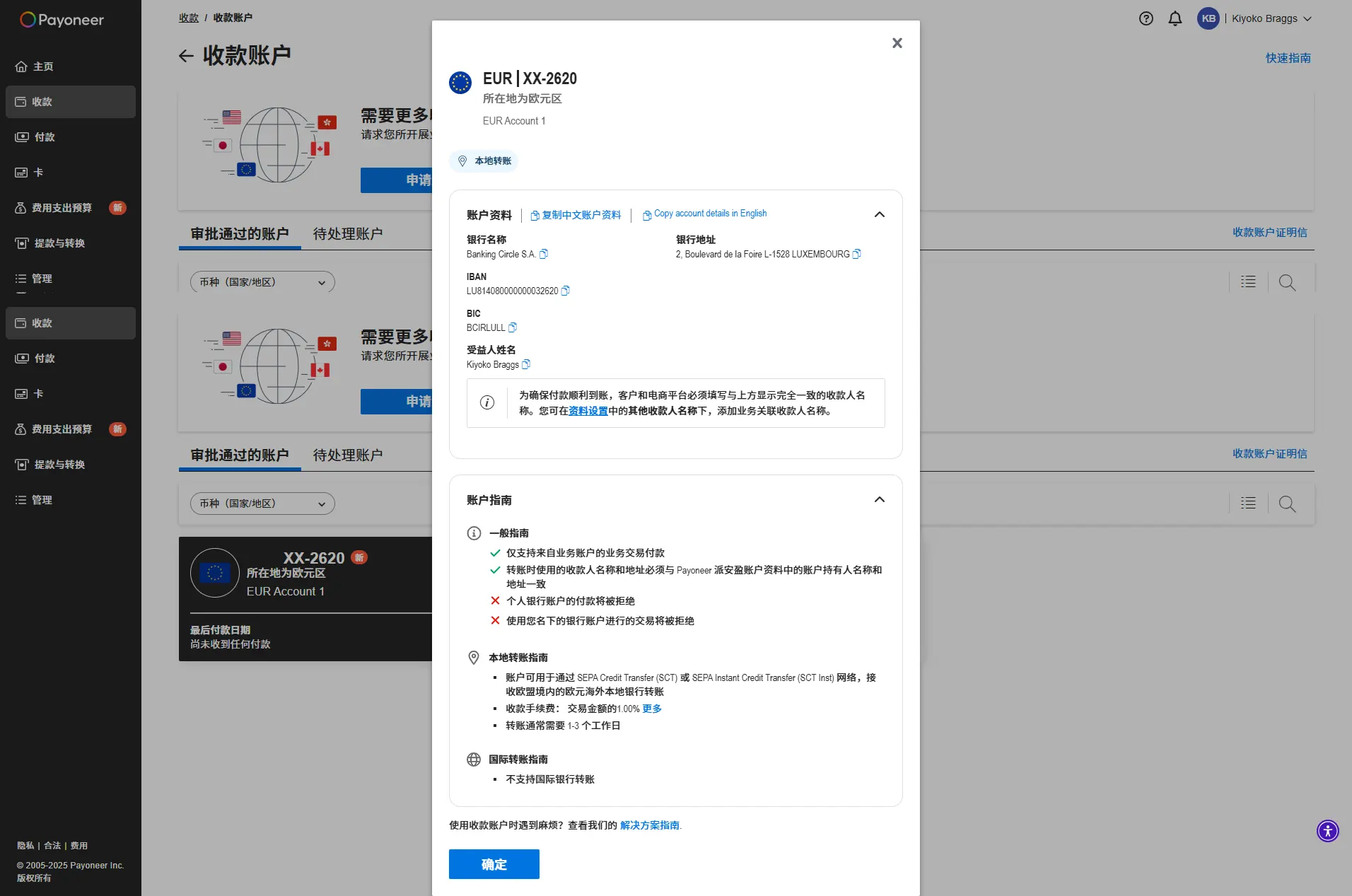Image resolution: width=1352 pixels, height=896 pixels.
Task: Click 复制中文账户资料 link
Action: [576, 215]
